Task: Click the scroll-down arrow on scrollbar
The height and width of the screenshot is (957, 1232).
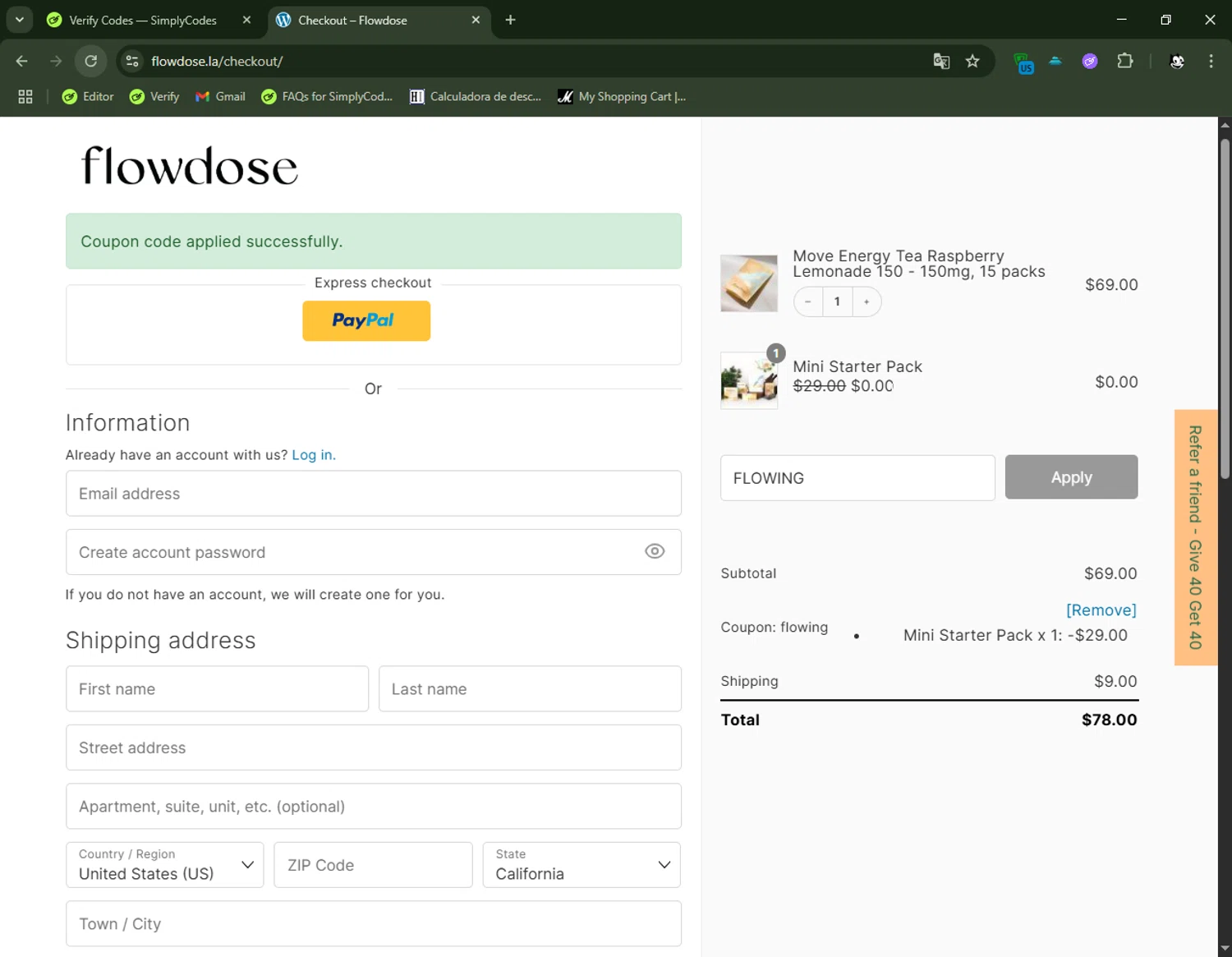Action: [1225, 949]
